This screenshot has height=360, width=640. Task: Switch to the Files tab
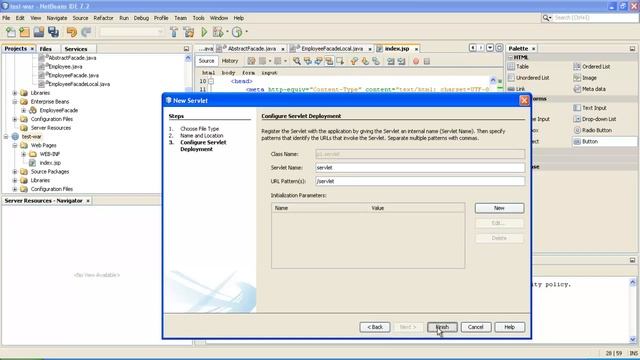point(46,49)
